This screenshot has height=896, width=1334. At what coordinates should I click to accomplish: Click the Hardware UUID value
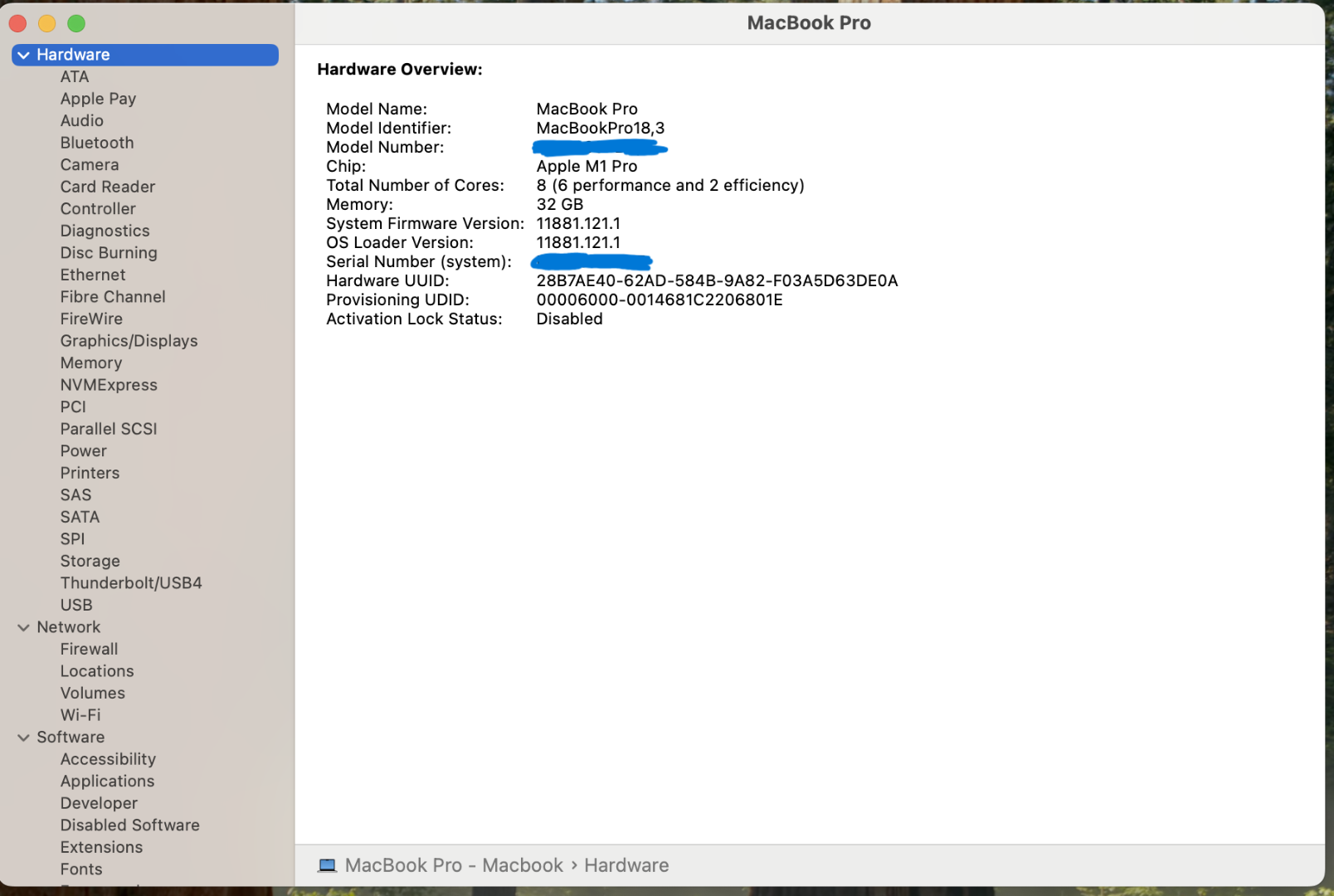click(718, 280)
